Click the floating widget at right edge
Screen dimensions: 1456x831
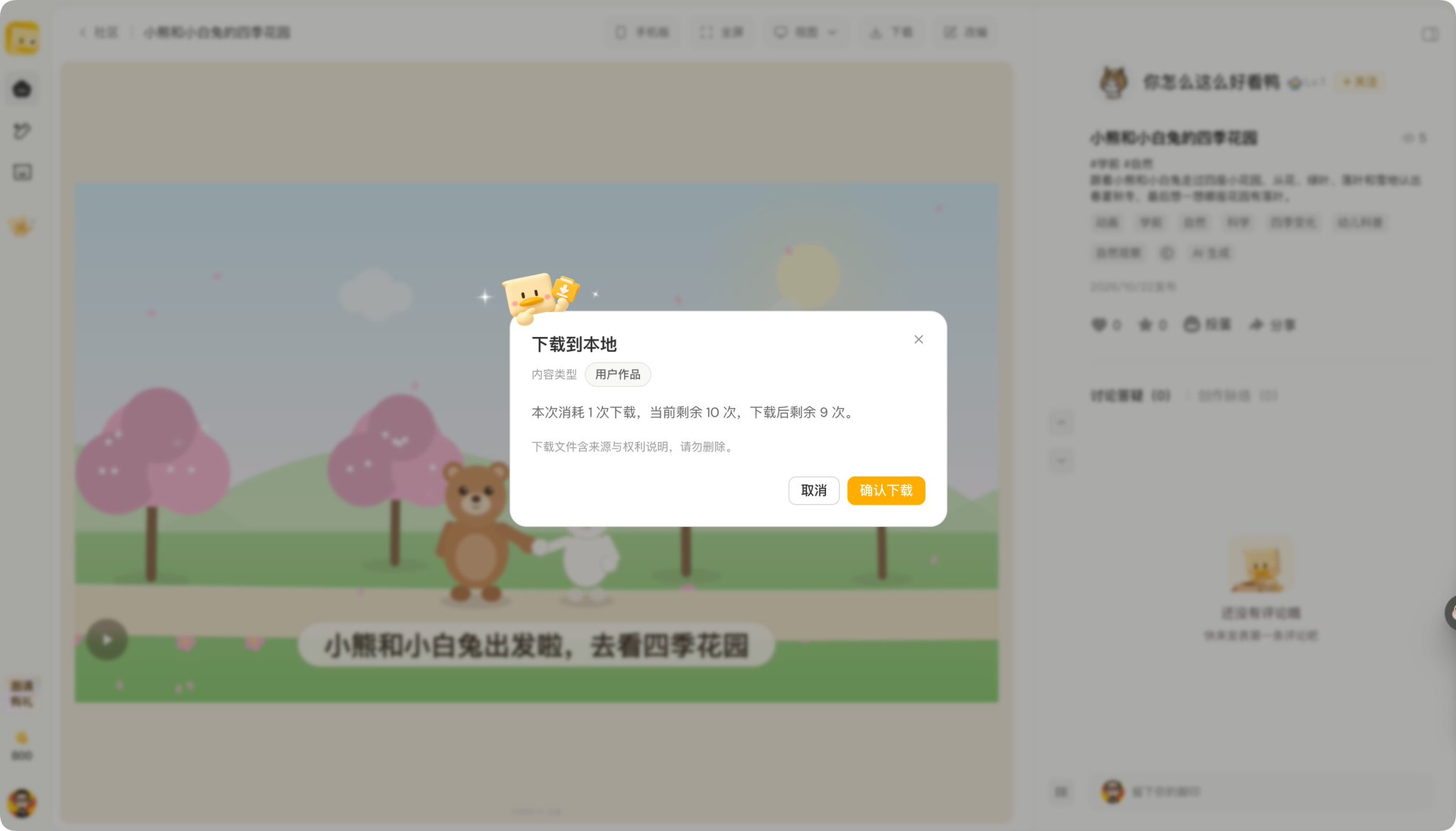pyautogui.click(x=1450, y=613)
